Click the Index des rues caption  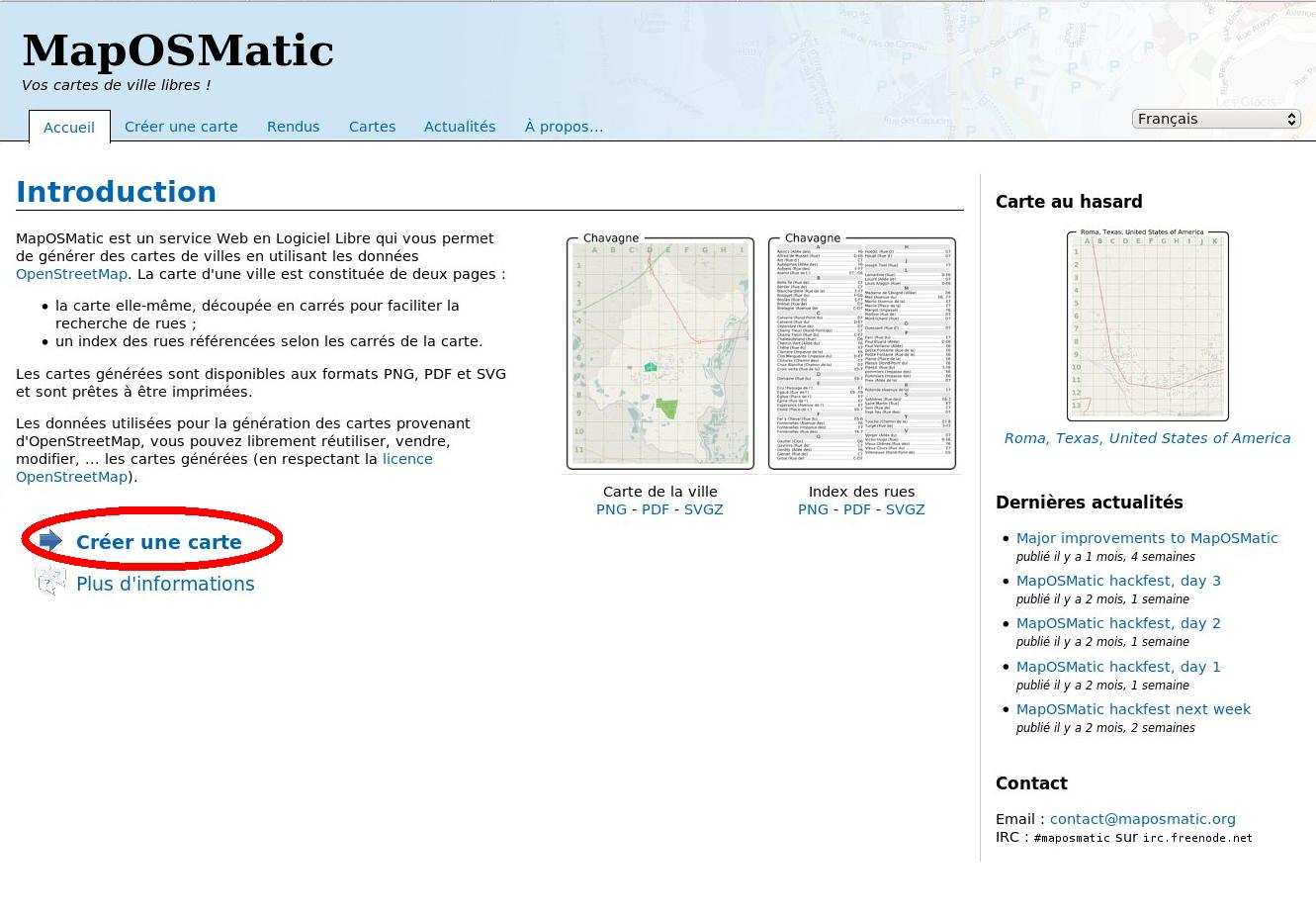(861, 492)
